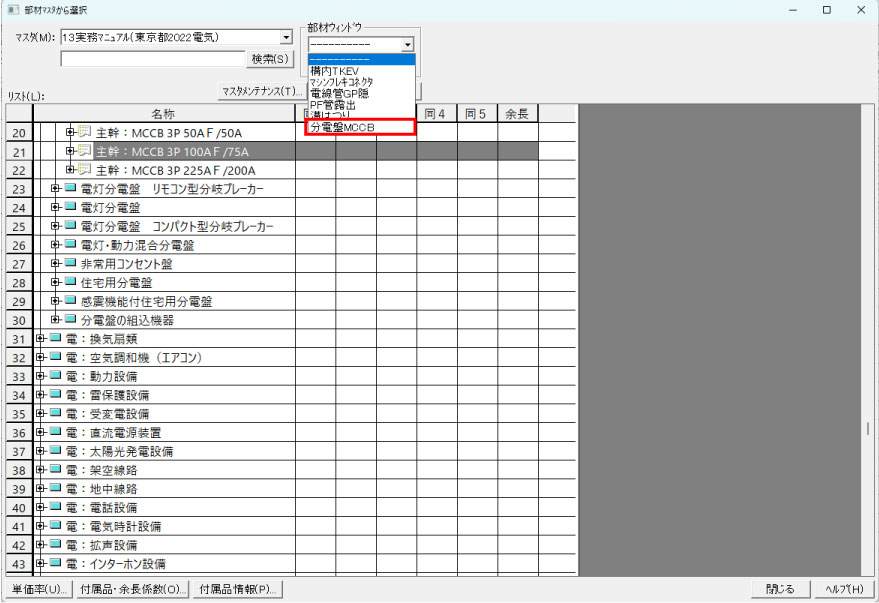Screen dimensions: 879x603
Task: Open マスタメンテナンス(T)... button
Action: (x=260, y=91)
